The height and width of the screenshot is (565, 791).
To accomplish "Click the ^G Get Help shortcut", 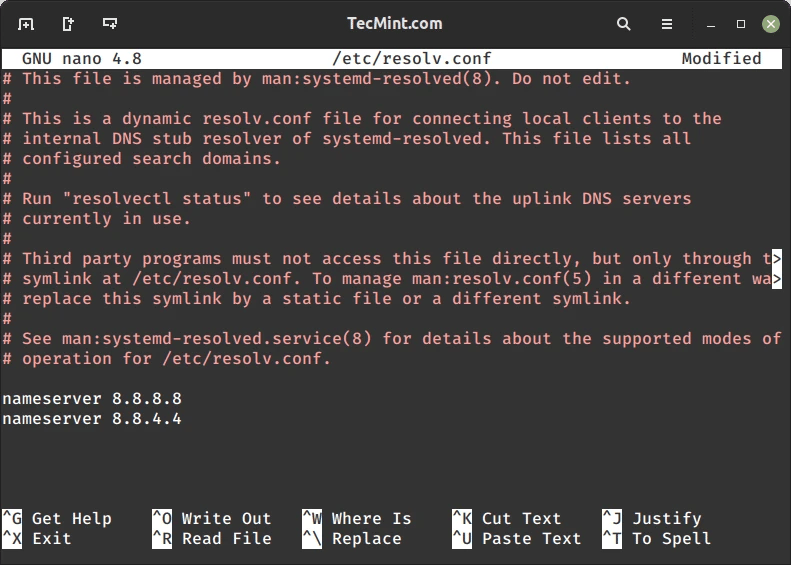I will [x=57, y=518].
